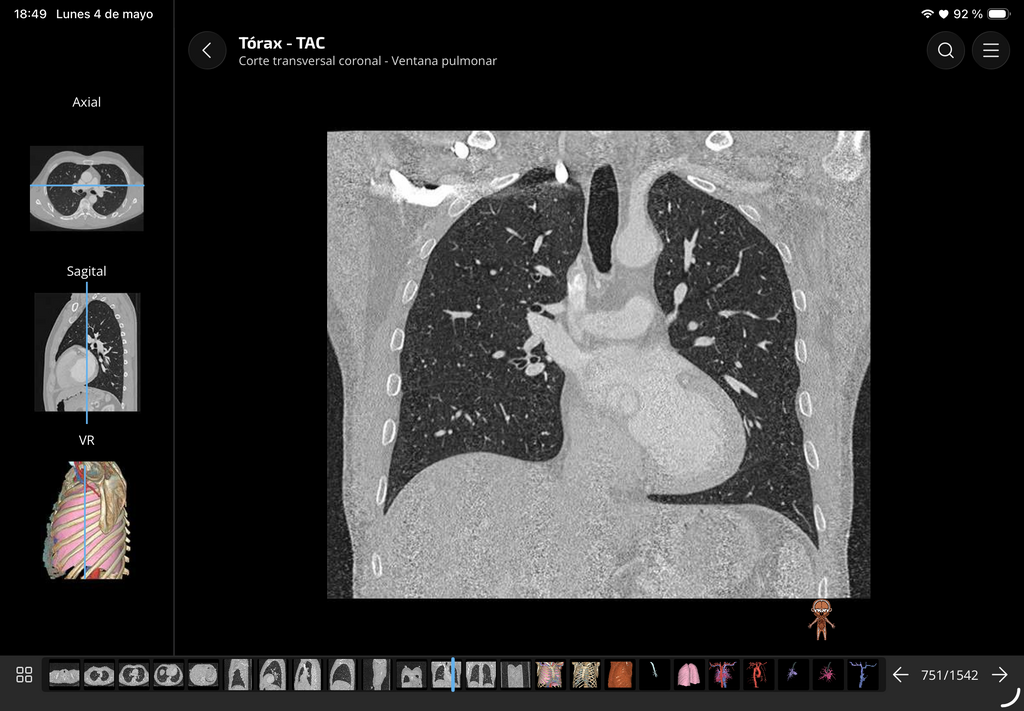Select the first axial series thumbnail in filmstrip
The width and height of the screenshot is (1024, 711).
click(x=64, y=675)
